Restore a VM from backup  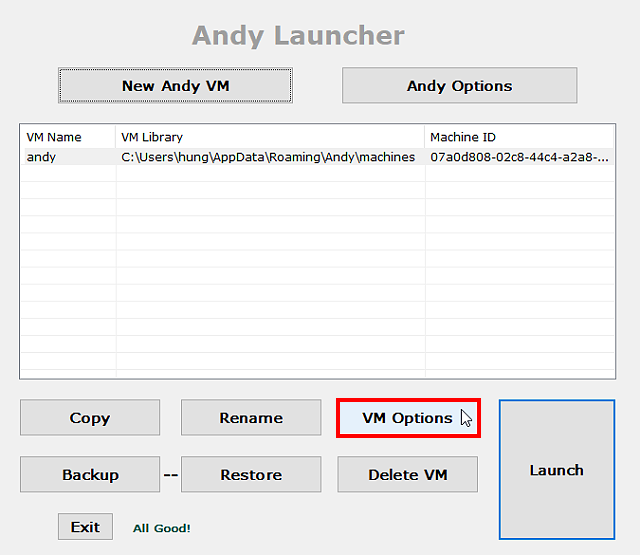(x=251, y=474)
